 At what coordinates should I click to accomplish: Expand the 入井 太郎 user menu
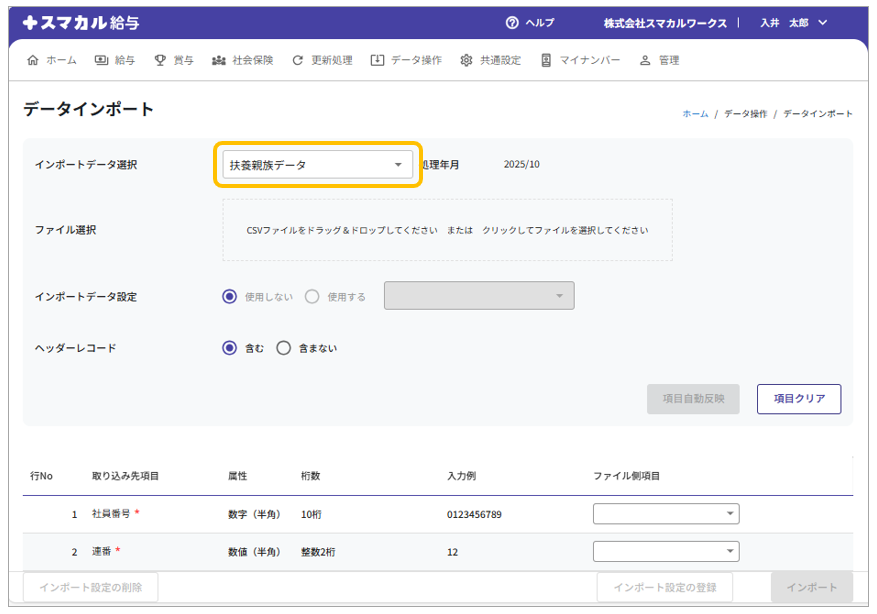[794, 23]
